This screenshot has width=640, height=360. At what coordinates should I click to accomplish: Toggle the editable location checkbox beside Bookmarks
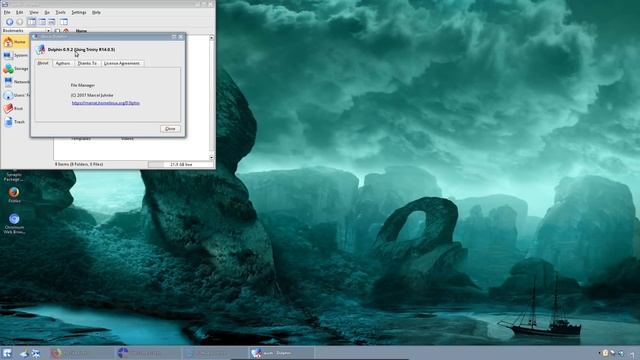click(57, 31)
